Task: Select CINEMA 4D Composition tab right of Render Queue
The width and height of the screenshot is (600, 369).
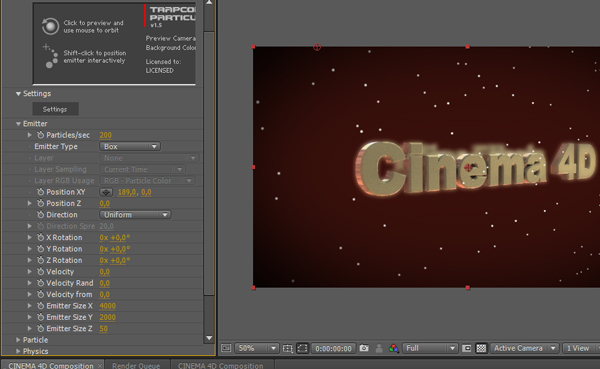Action: point(220,365)
